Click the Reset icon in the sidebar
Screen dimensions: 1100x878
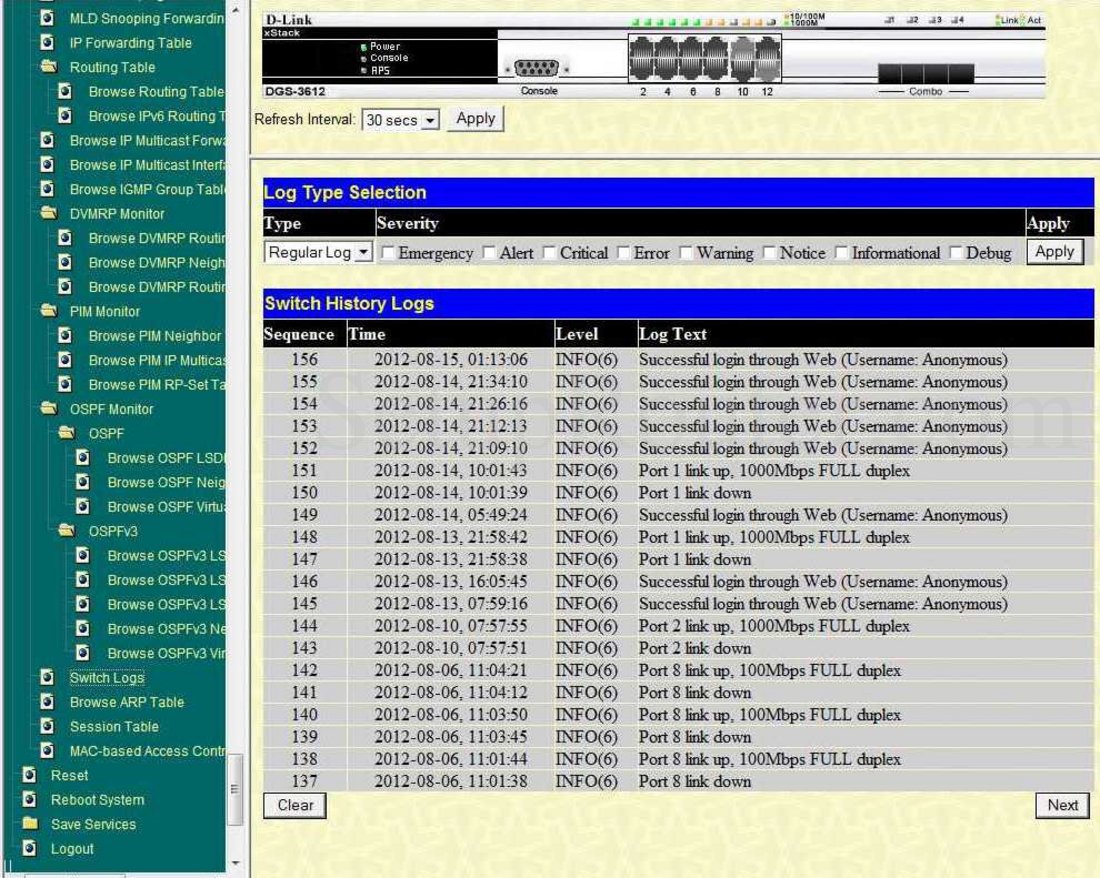coord(28,775)
